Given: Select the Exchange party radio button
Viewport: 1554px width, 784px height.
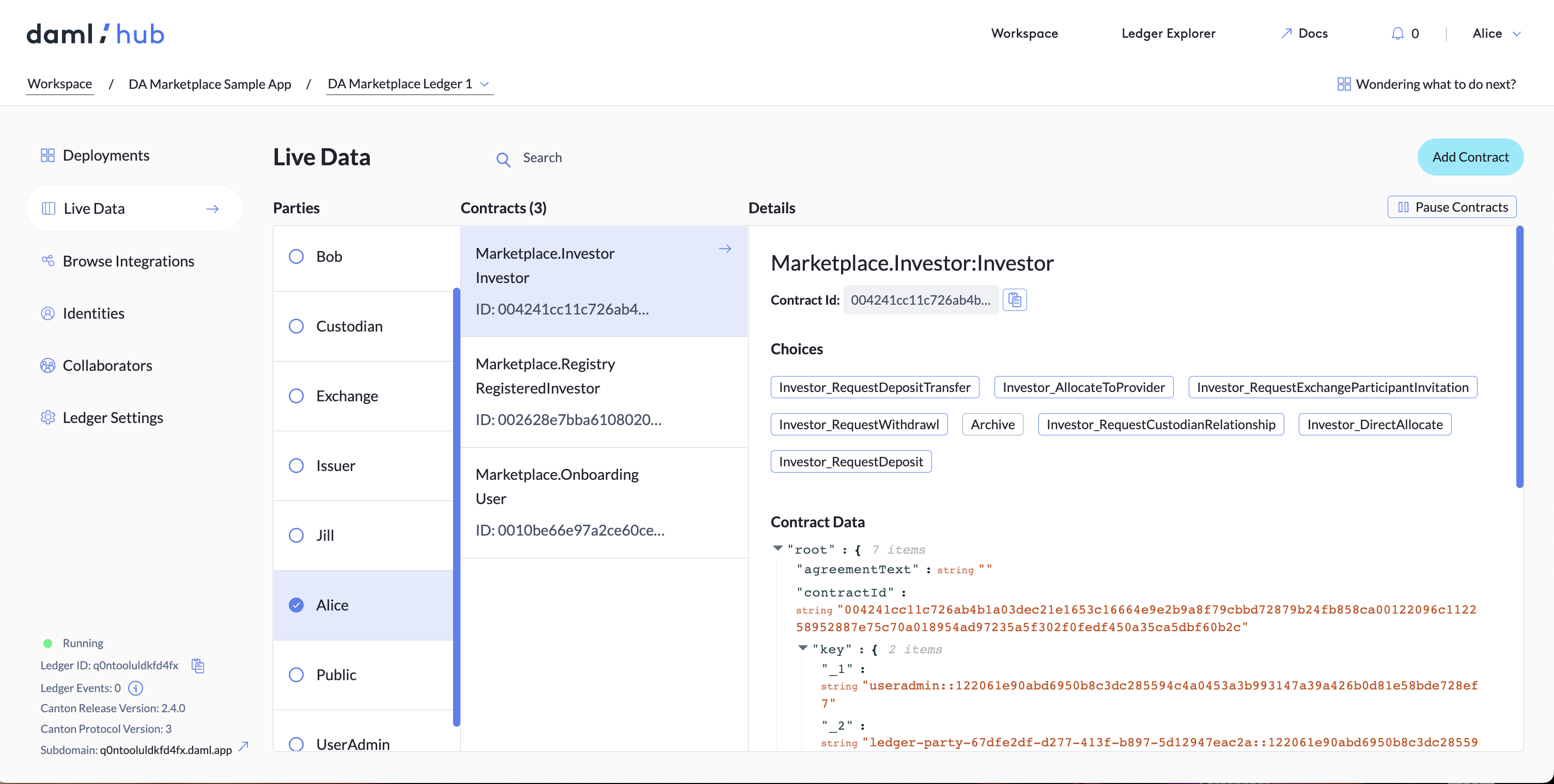Looking at the screenshot, I should (296, 396).
